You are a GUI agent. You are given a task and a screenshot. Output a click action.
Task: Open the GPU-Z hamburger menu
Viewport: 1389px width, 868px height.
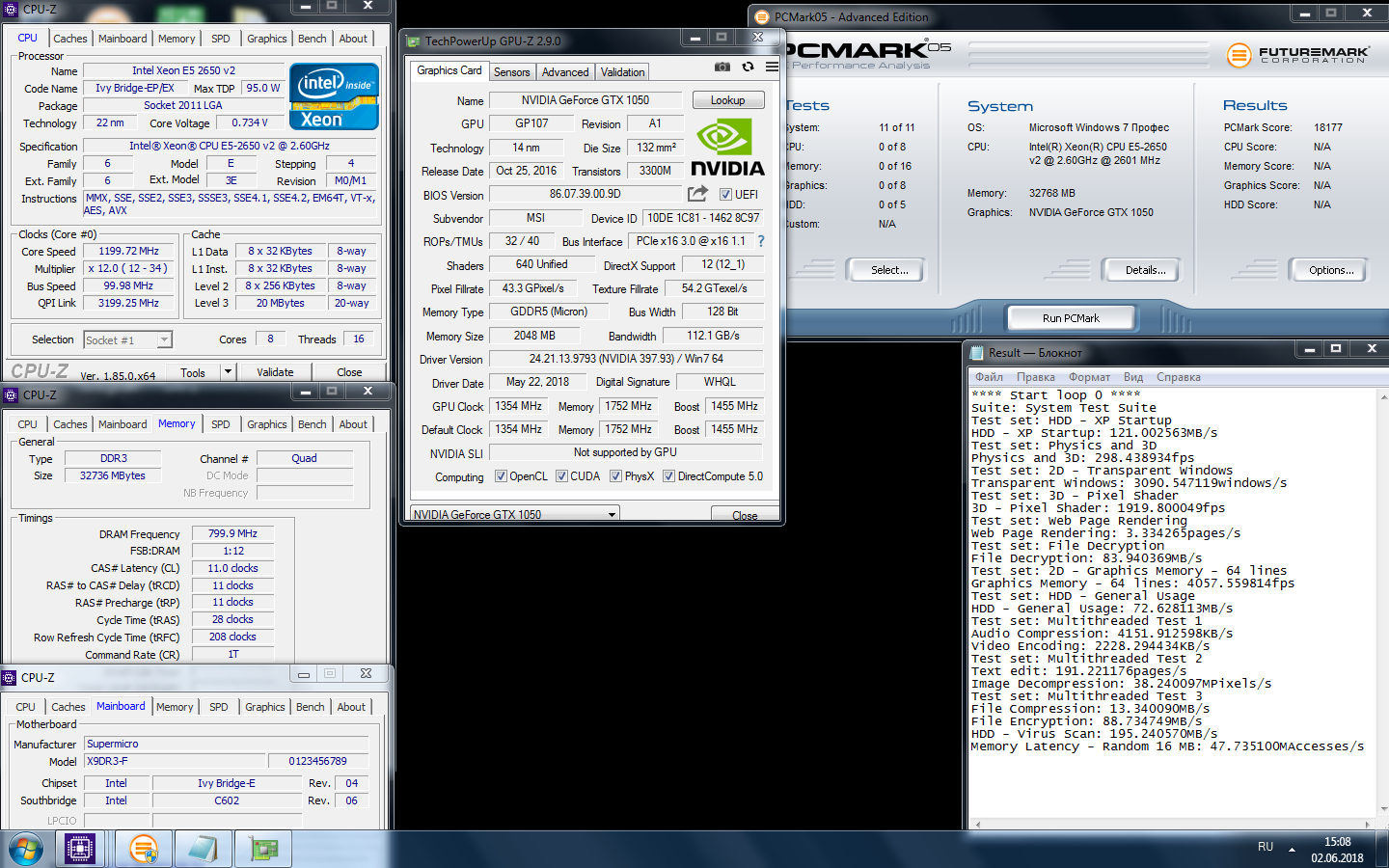[x=772, y=67]
